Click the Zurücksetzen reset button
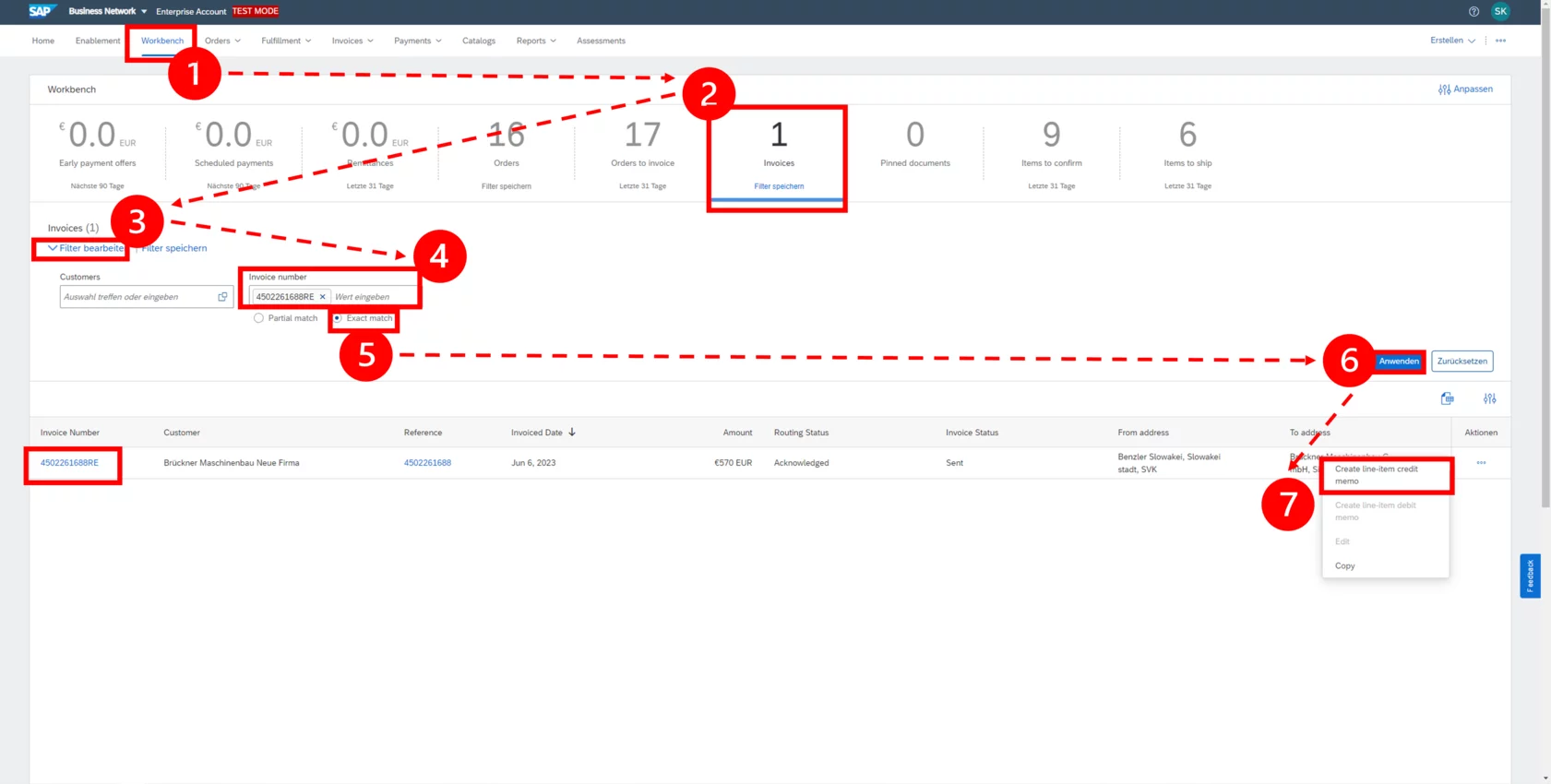Image resolution: width=1551 pixels, height=784 pixels. (1462, 362)
